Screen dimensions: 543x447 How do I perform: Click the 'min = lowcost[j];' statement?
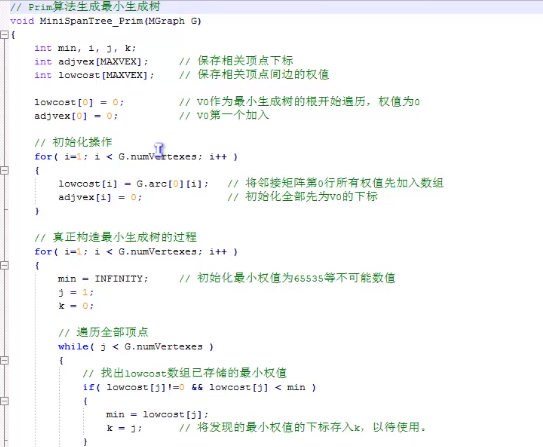click(157, 414)
